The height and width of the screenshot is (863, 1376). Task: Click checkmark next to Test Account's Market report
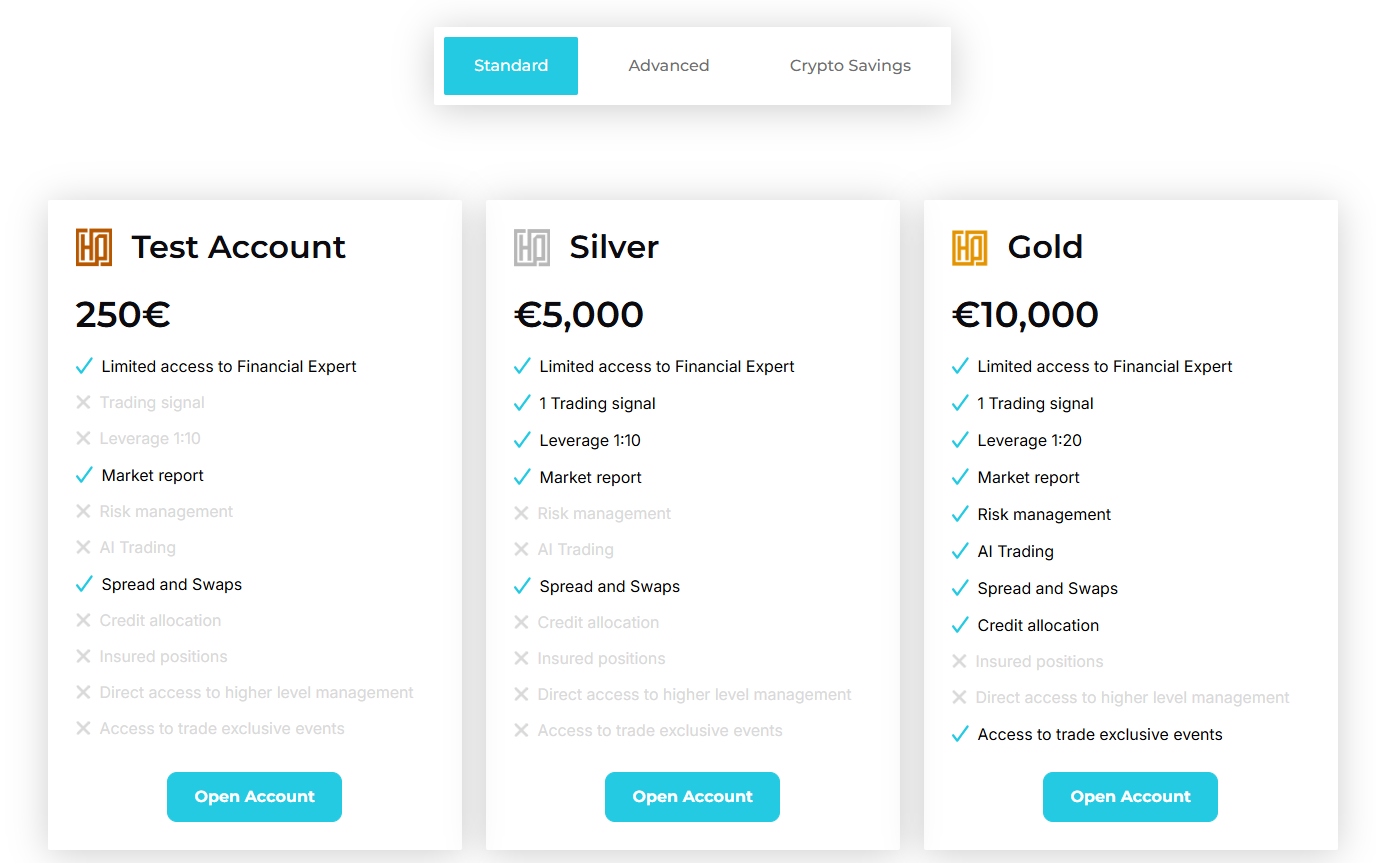click(84, 475)
